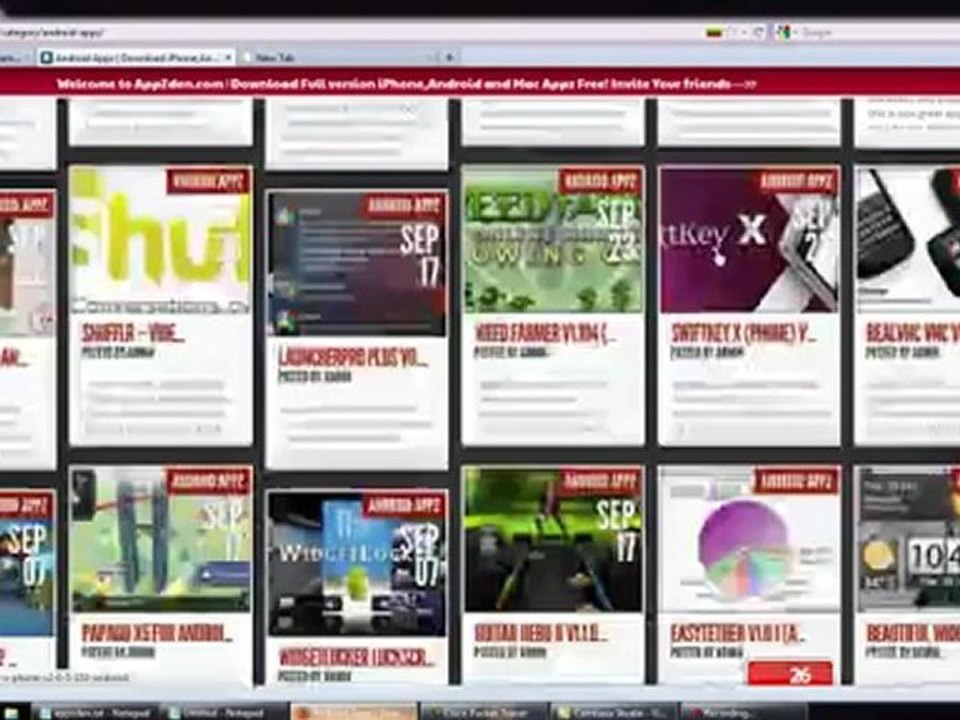Click the Guitar Hero 6 title link
Viewport: 960px width, 720px height.
click(x=541, y=632)
